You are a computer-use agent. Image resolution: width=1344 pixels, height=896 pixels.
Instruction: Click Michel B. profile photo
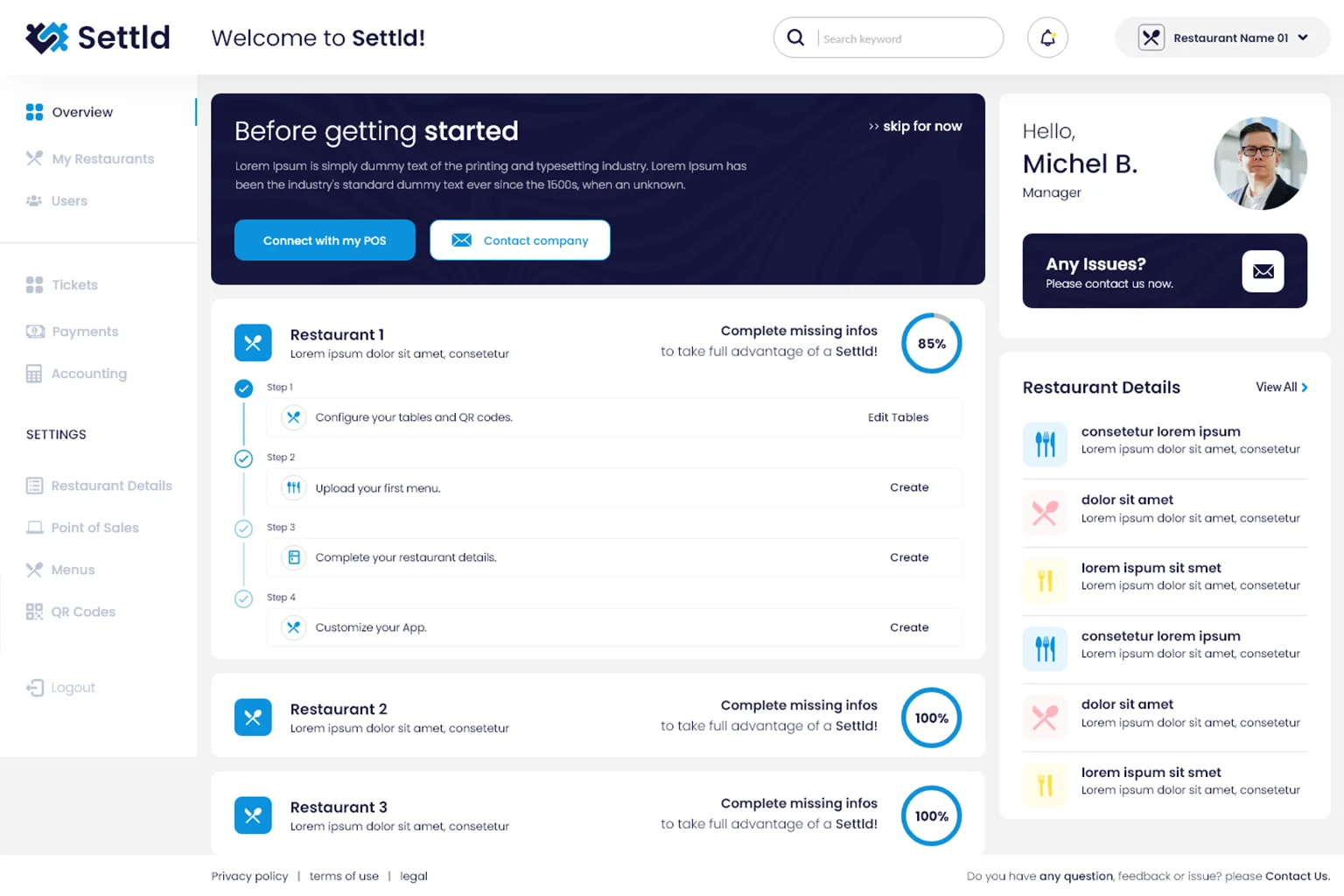1260,164
